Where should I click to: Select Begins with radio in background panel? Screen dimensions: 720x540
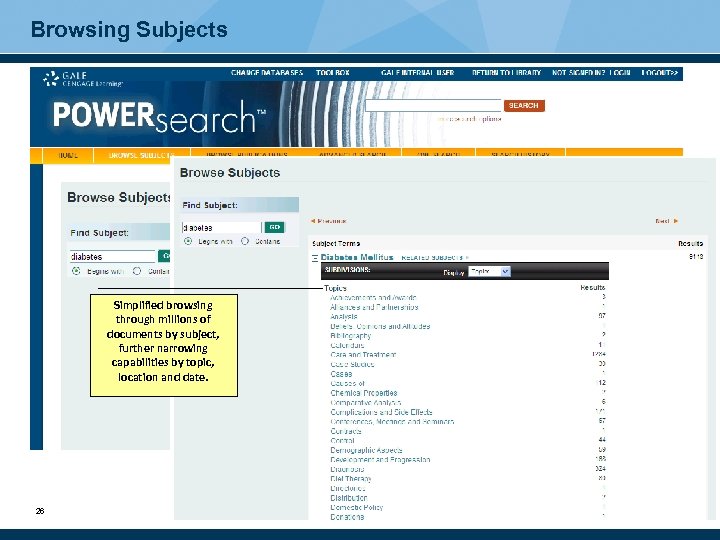click(x=76, y=271)
